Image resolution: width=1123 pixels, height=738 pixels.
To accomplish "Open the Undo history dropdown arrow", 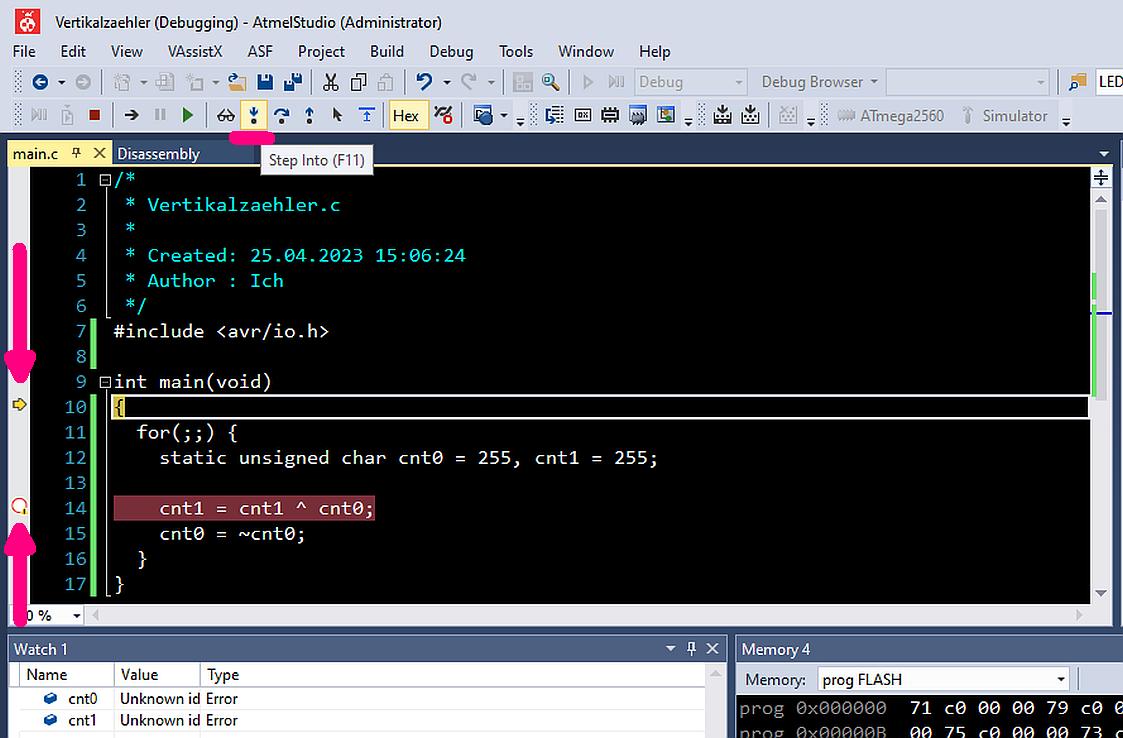I will click(x=447, y=82).
